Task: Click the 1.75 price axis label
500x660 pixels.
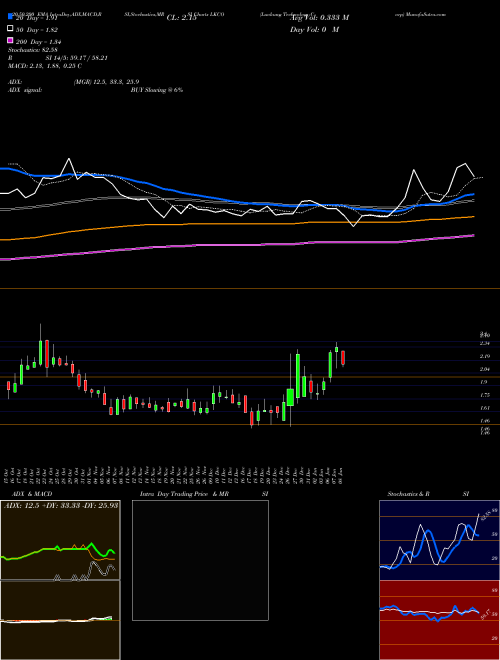Action: (484, 395)
